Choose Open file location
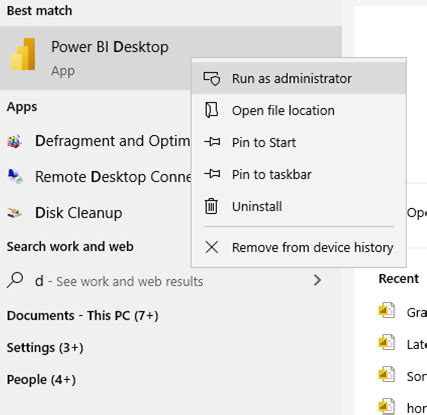The image size is (427, 415). (x=299, y=111)
